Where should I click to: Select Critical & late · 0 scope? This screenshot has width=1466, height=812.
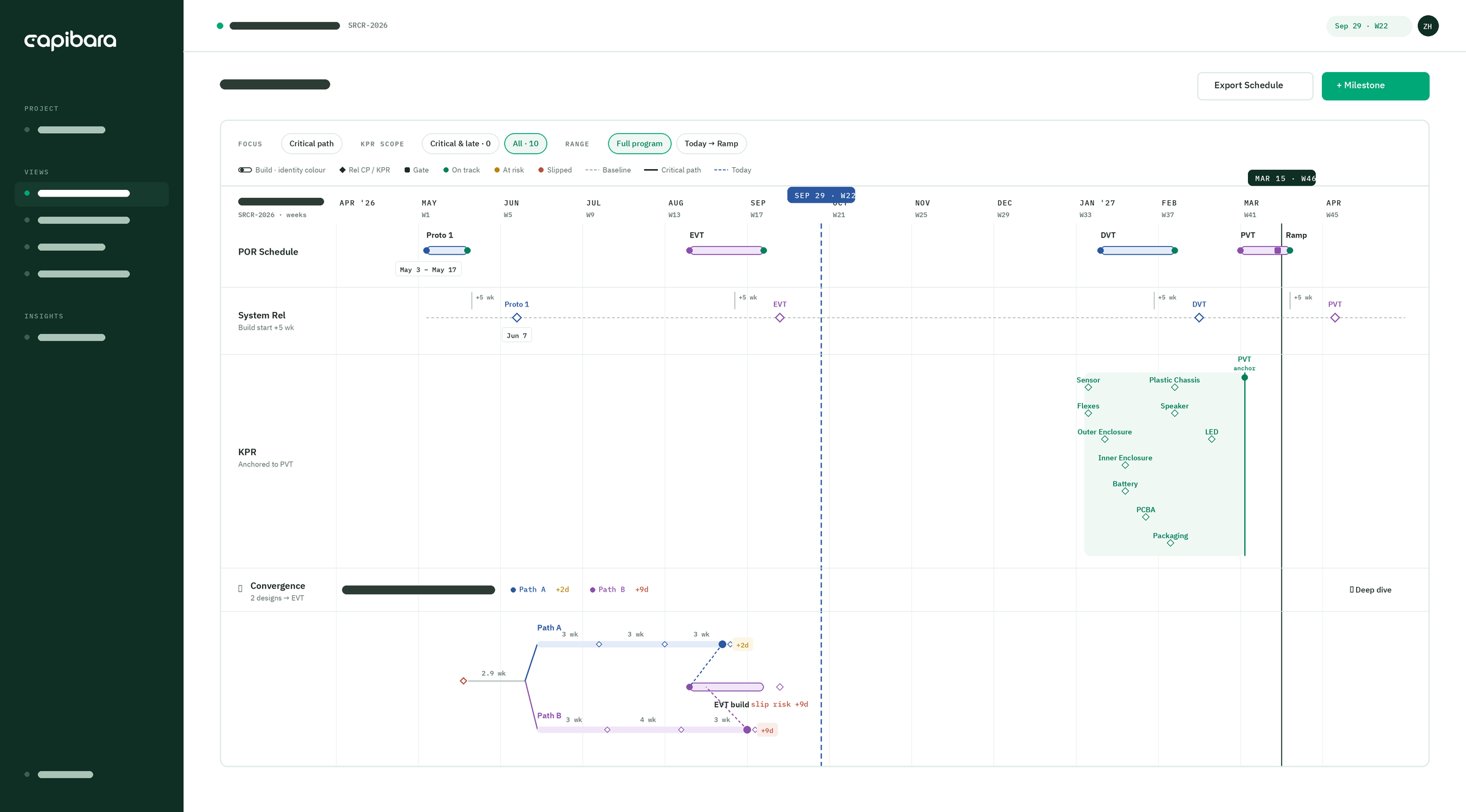460,144
